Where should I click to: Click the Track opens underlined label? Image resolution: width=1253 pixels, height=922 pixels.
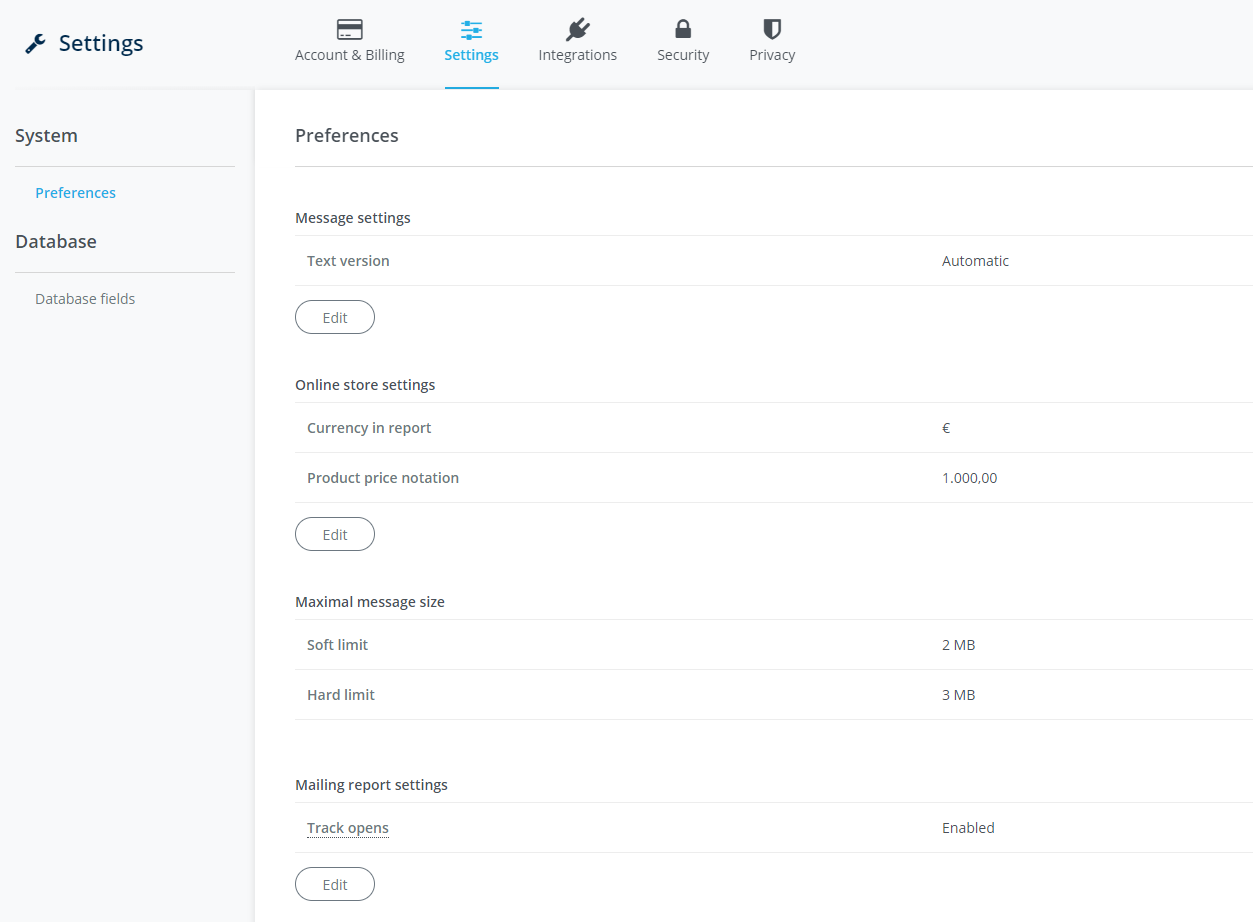pos(348,828)
